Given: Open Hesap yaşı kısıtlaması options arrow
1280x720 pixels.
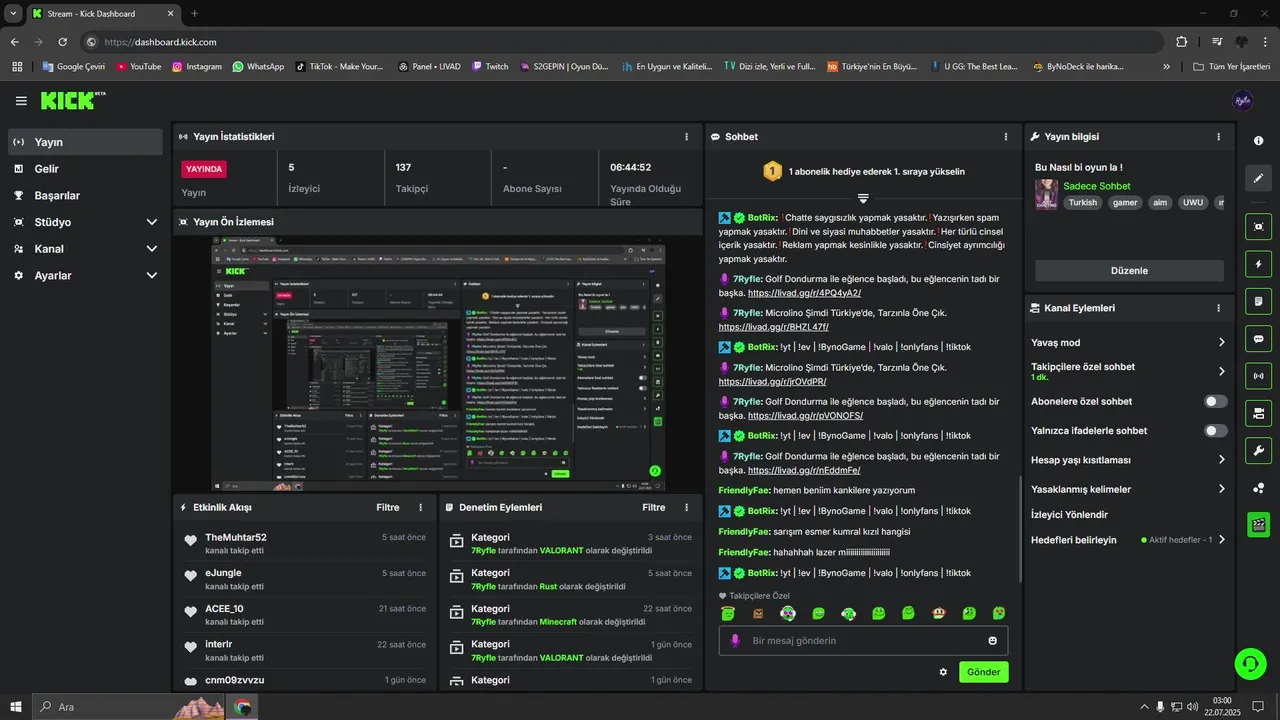Looking at the screenshot, I should [1221, 460].
